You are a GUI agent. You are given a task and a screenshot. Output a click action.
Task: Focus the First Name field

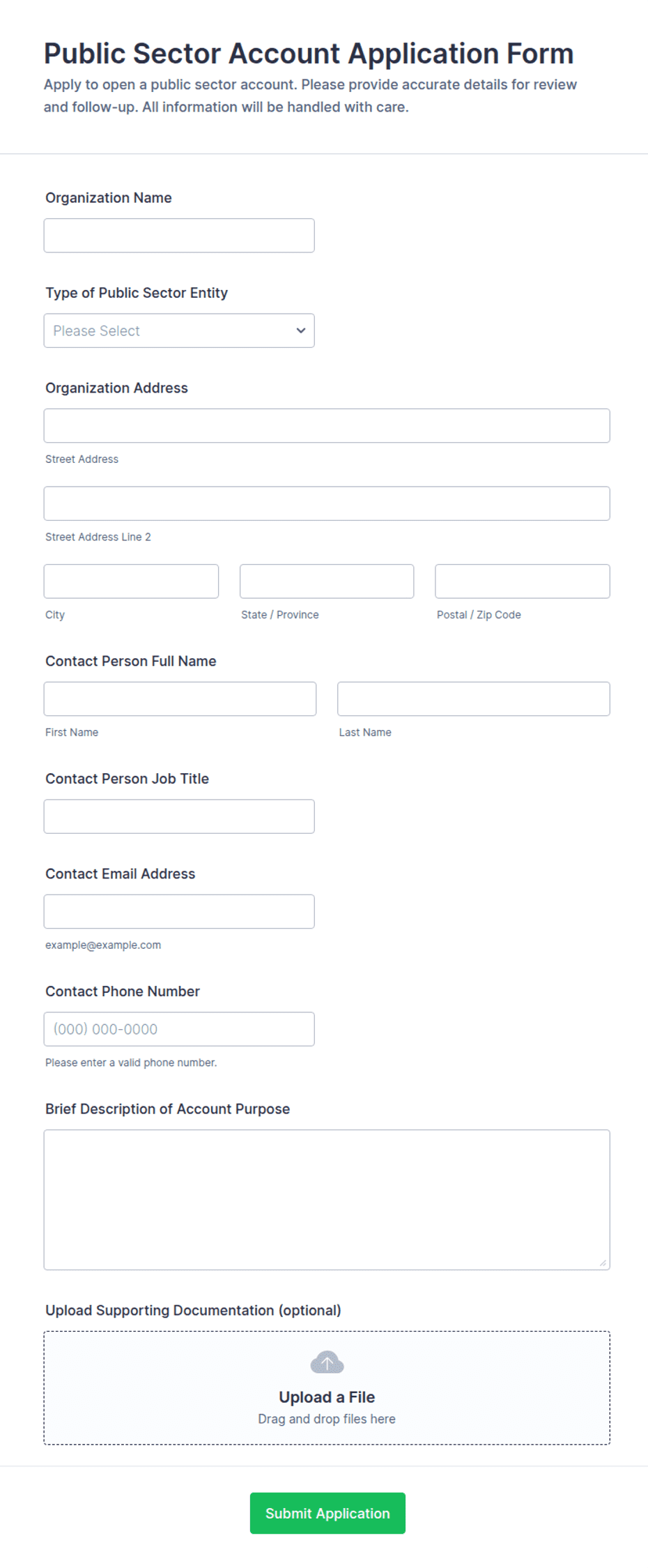(180, 699)
